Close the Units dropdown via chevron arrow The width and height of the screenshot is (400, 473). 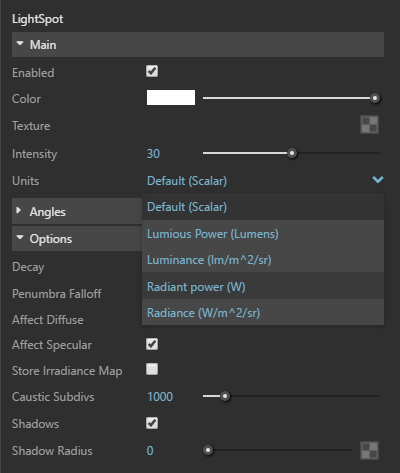[x=378, y=180]
